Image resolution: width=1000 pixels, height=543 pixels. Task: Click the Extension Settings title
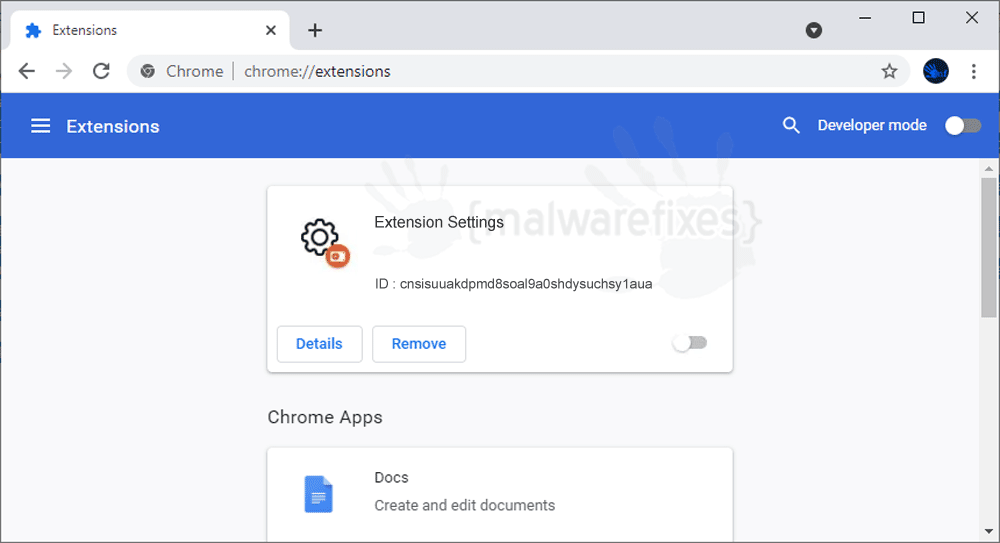(x=439, y=222)
